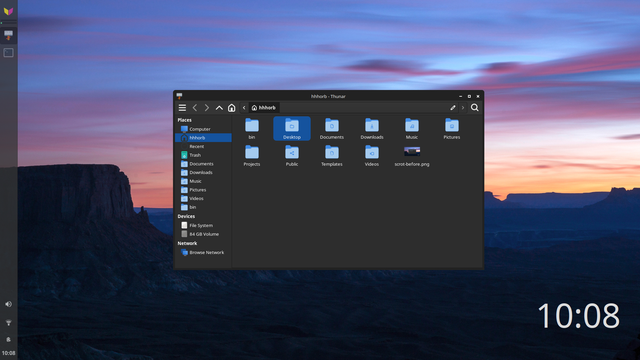
Task: Go forward to next folder
Action: (207, 108)
